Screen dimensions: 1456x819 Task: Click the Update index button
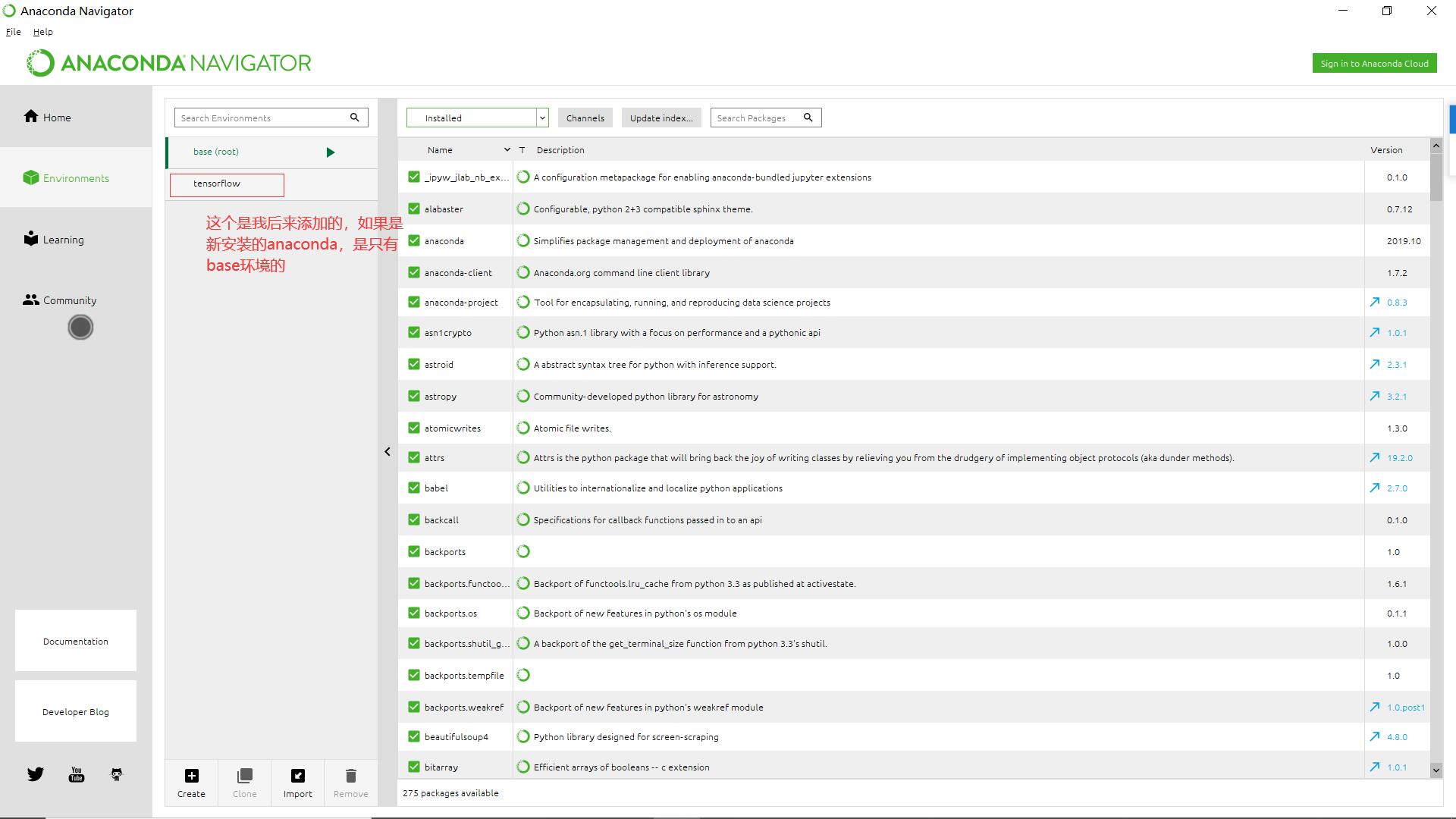pos(661,118)
